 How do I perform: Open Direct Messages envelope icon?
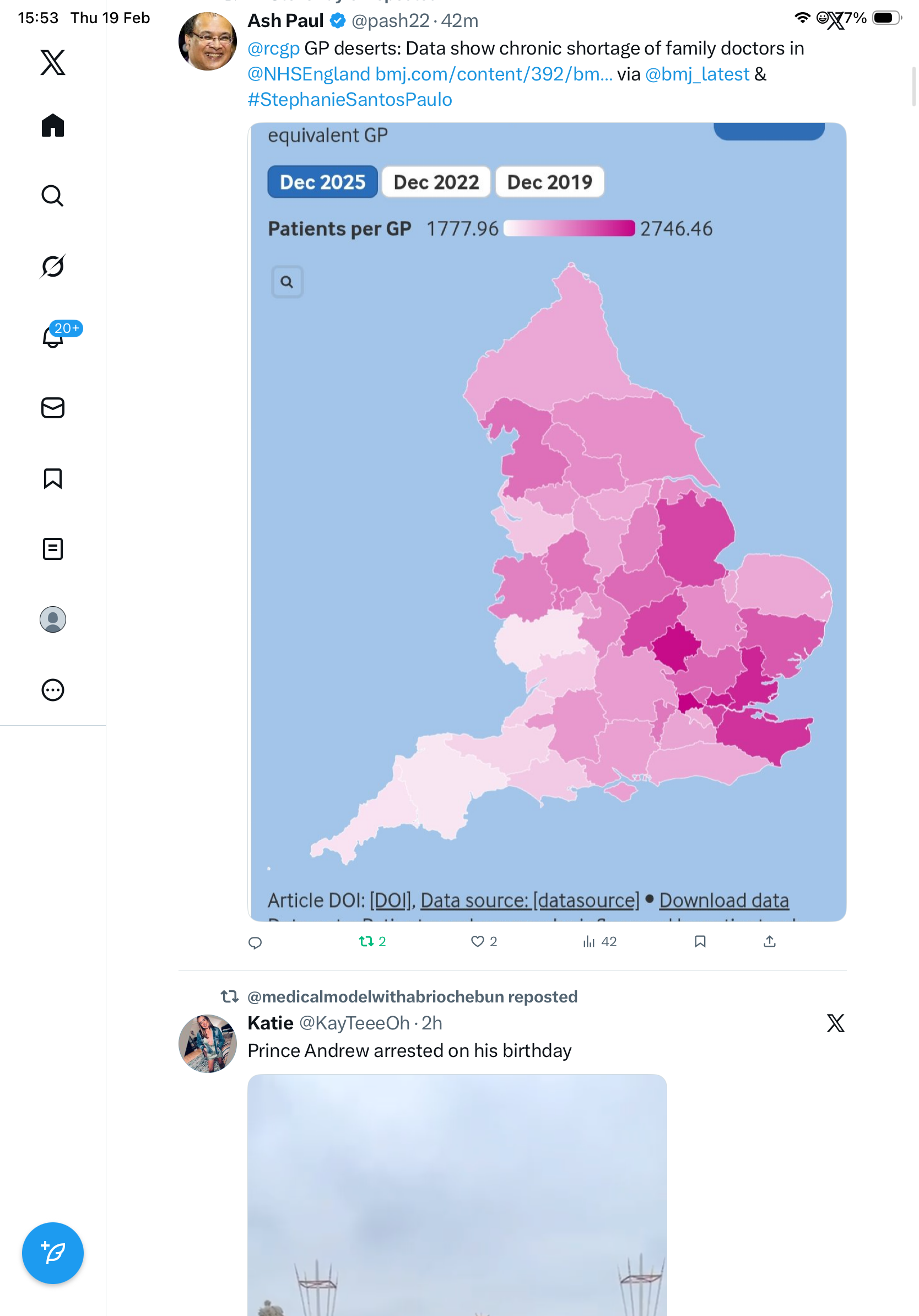pos(53,408)
